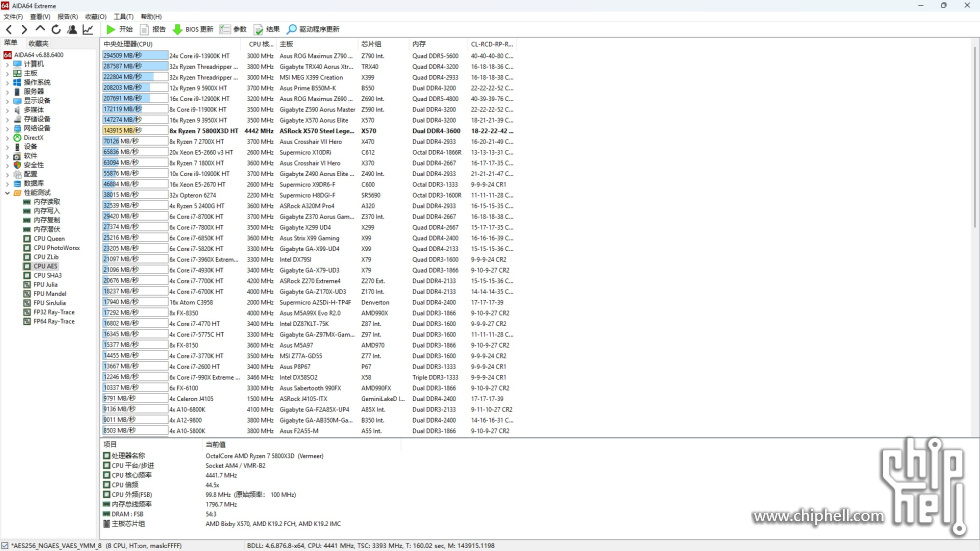980x551 pixels.
Task: Click the green BIOS 更新 download arrow icon
Action: click(178, 29)
